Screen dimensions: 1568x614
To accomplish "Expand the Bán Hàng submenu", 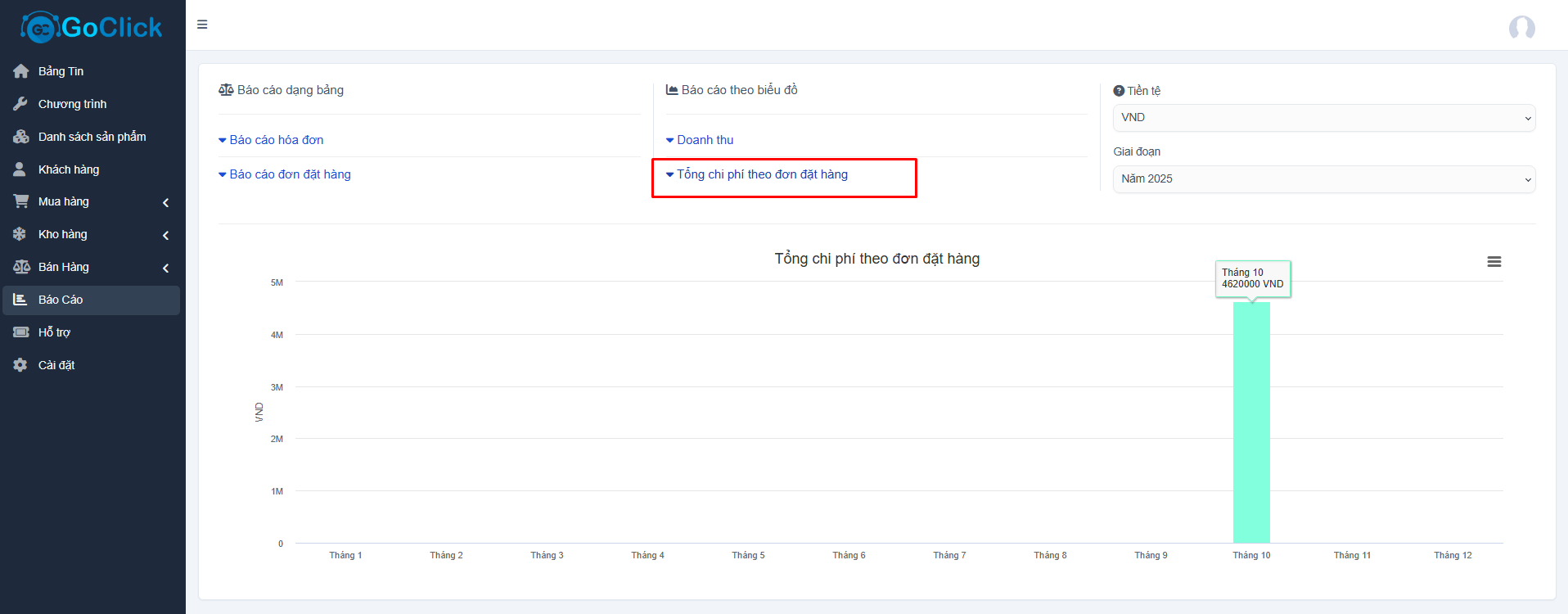I will tap(165, 268).
